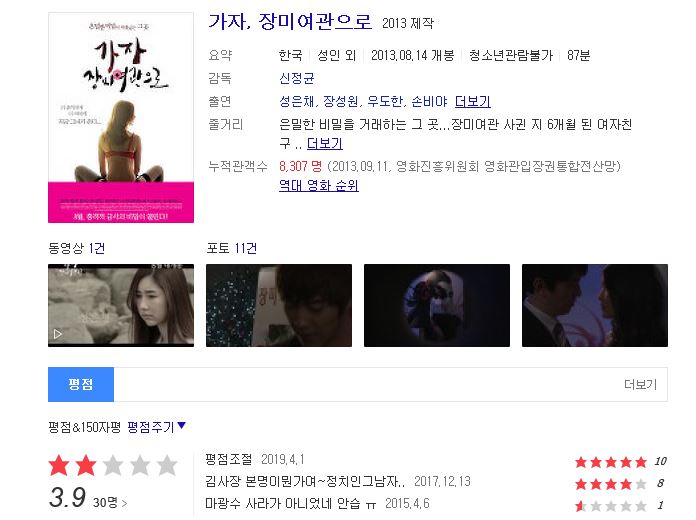696x520 pixels.
Task: Open the couple-facing photo thumbnail
Action: pos(595,305)
